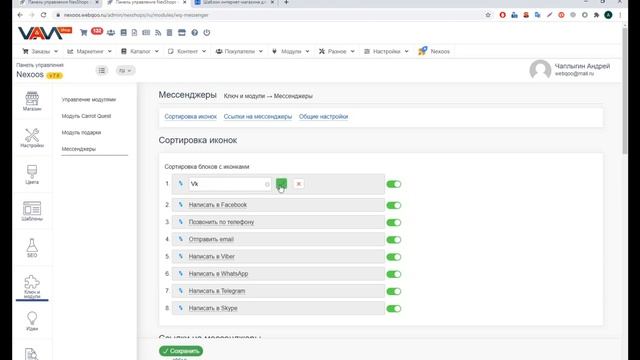Edit name of Написать в Telegram row
The height and width of the screenshot is (360, 640).
click(181, 291)
